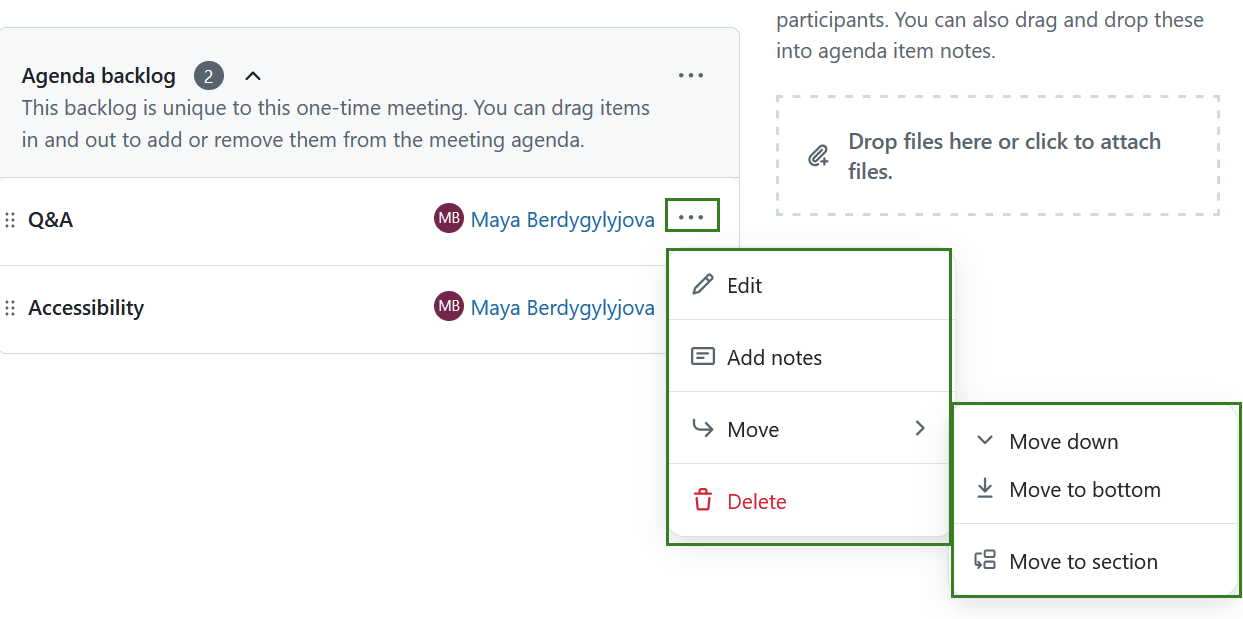Select Edit from the context menu
This screenshot has width=1243, height=619.
coord(744,285)
